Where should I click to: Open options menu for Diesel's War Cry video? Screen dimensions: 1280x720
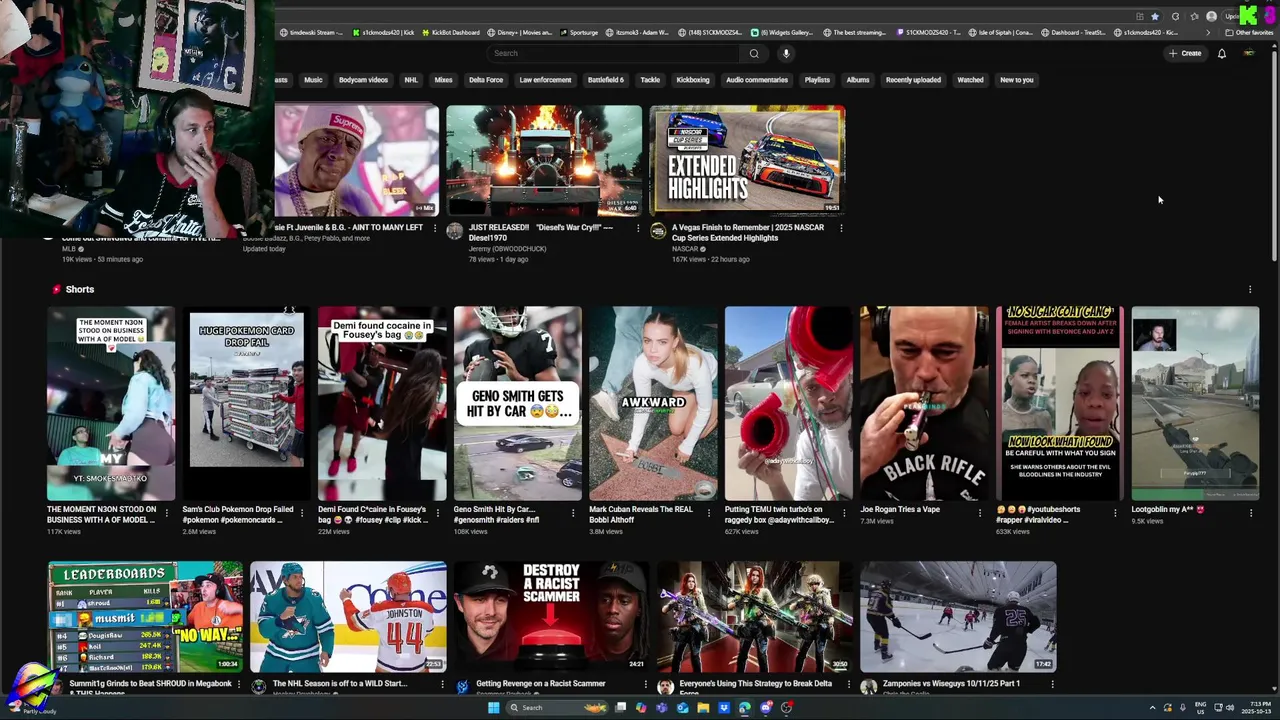tap(637, 228)
